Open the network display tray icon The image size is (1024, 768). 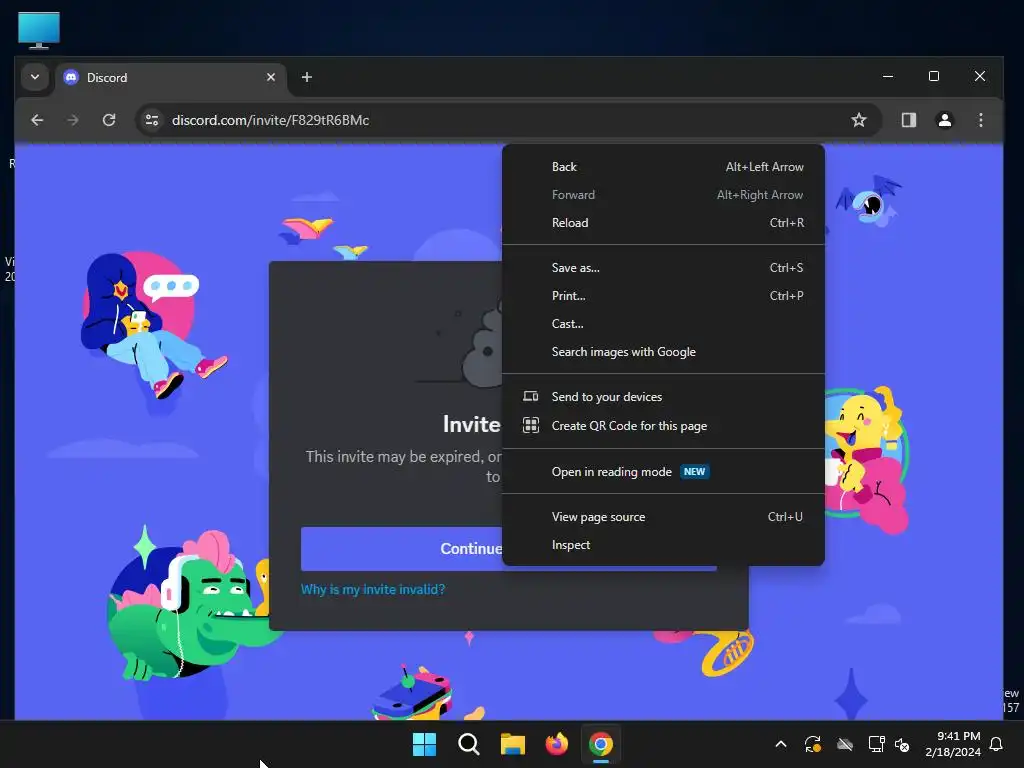click(x=876, y=744)
